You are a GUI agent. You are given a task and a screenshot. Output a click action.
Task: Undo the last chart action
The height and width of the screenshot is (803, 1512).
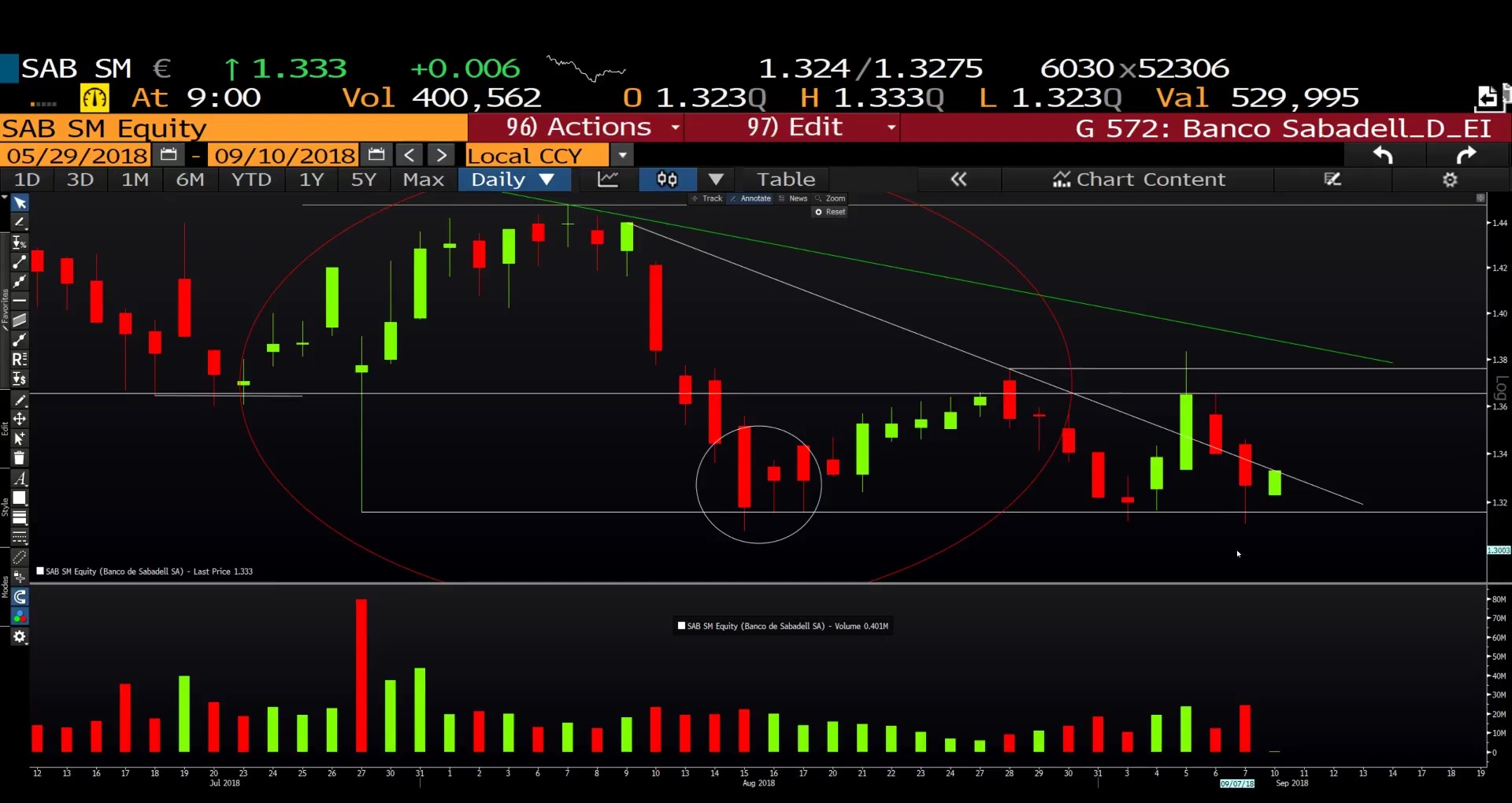tap(1383, 155)
